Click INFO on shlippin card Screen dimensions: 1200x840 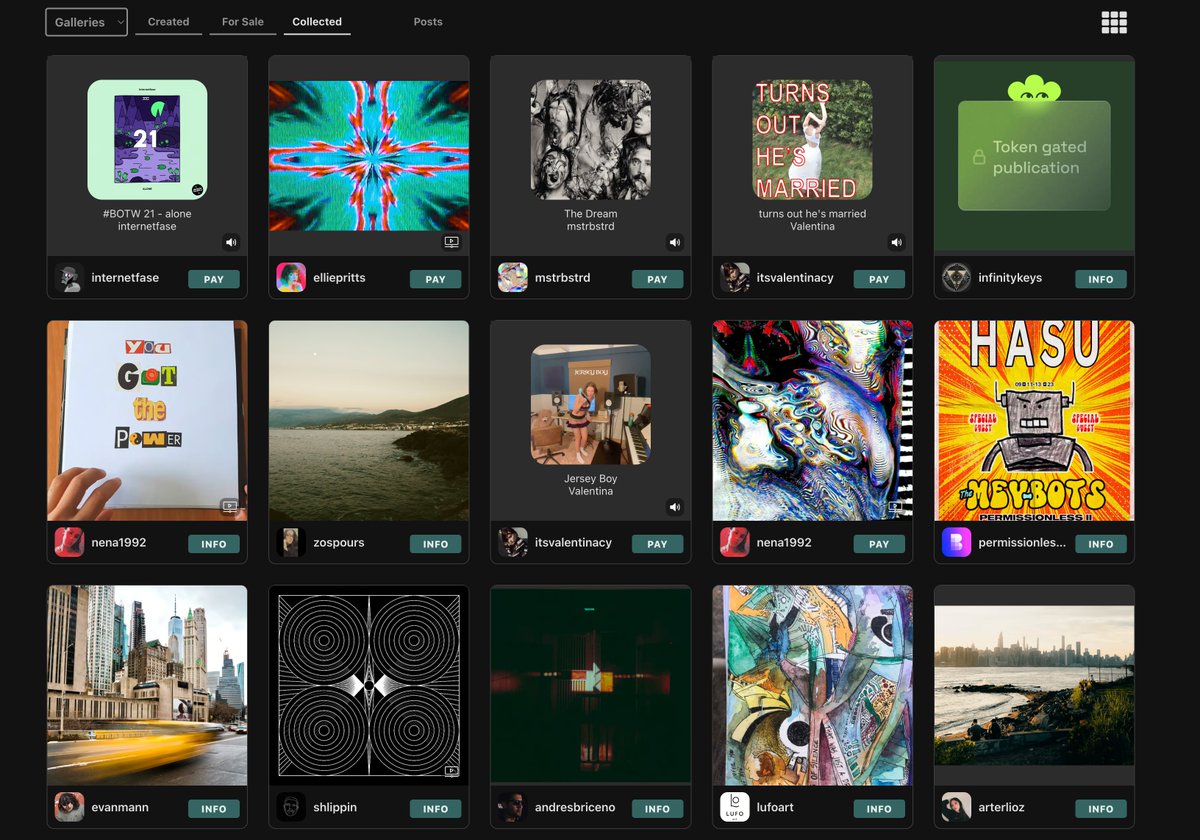436,809
